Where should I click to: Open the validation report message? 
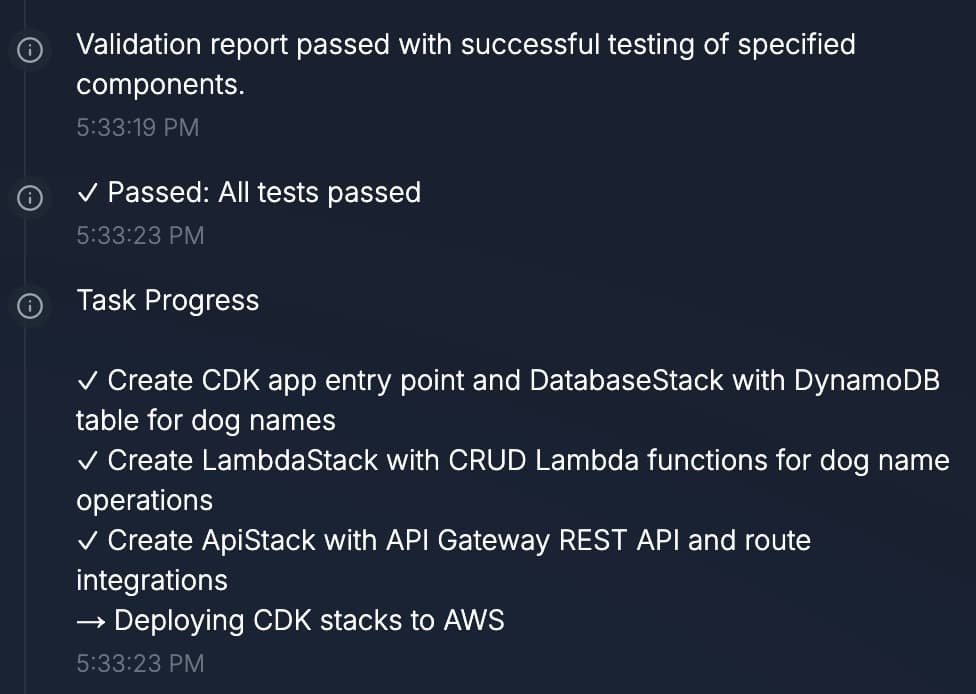pyautogui.click(x=465, y=44)
